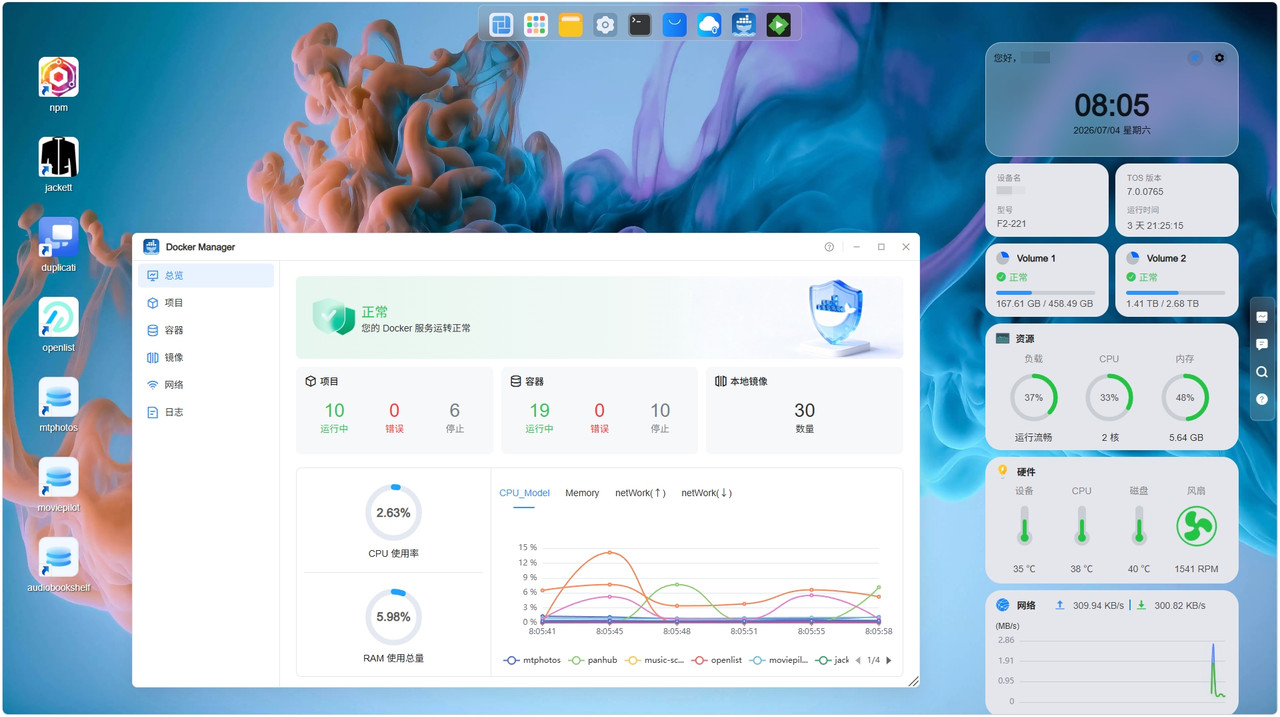Open the jackett desktop shortcut

tap(58, 157)
